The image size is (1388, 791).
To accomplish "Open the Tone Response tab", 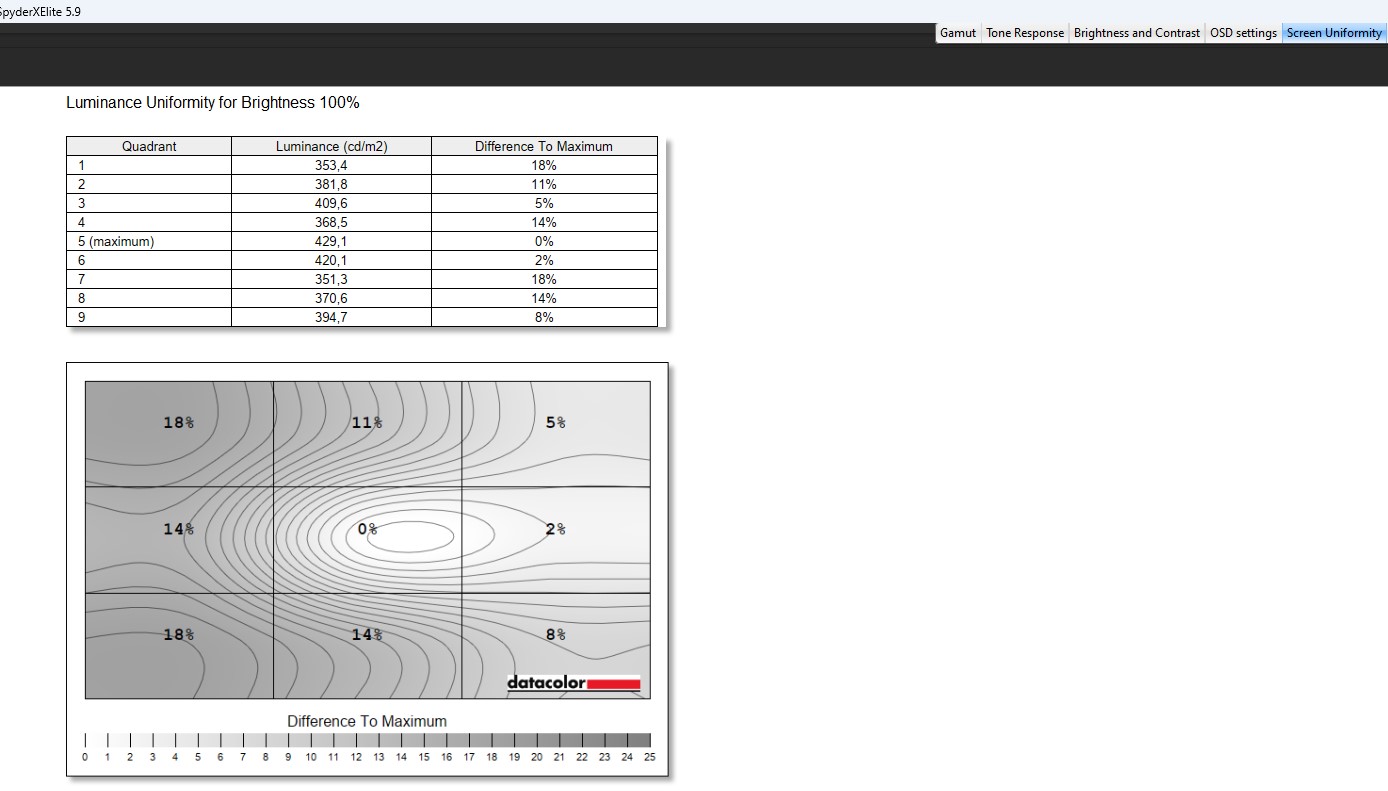I will pyautogui.click(x=1025, y=33).
